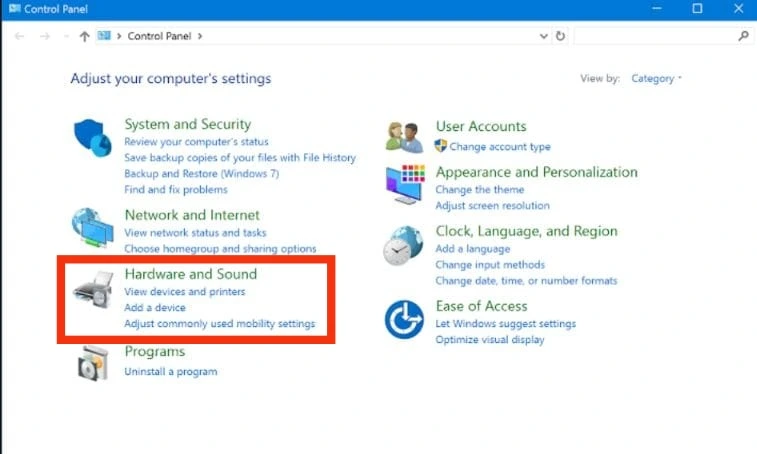757x454 pixels.
Task: Open the View by Category dropdown
Action: 656,78
